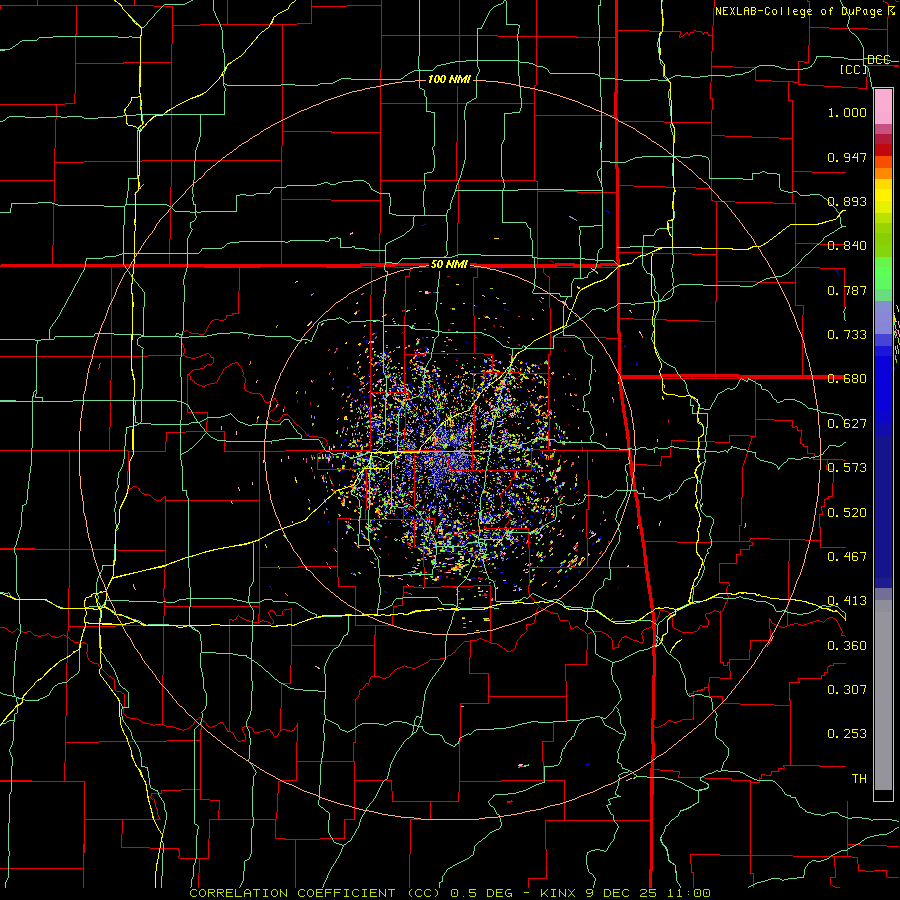Click the radar site center of the echoes
The image size is (900, 900).
click(449, 452)
